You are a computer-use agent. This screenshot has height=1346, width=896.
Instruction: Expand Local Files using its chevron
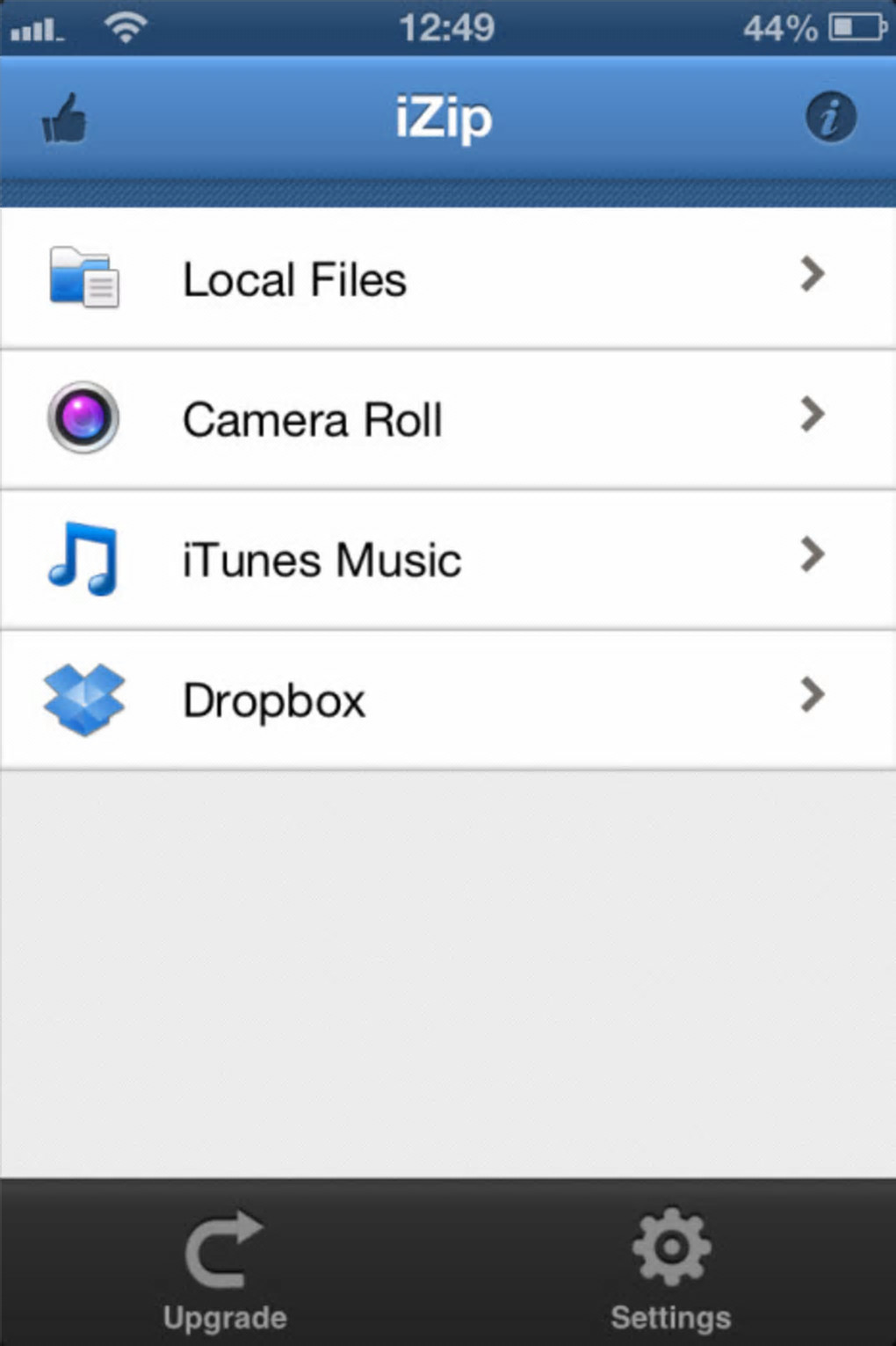click(813, 275)
